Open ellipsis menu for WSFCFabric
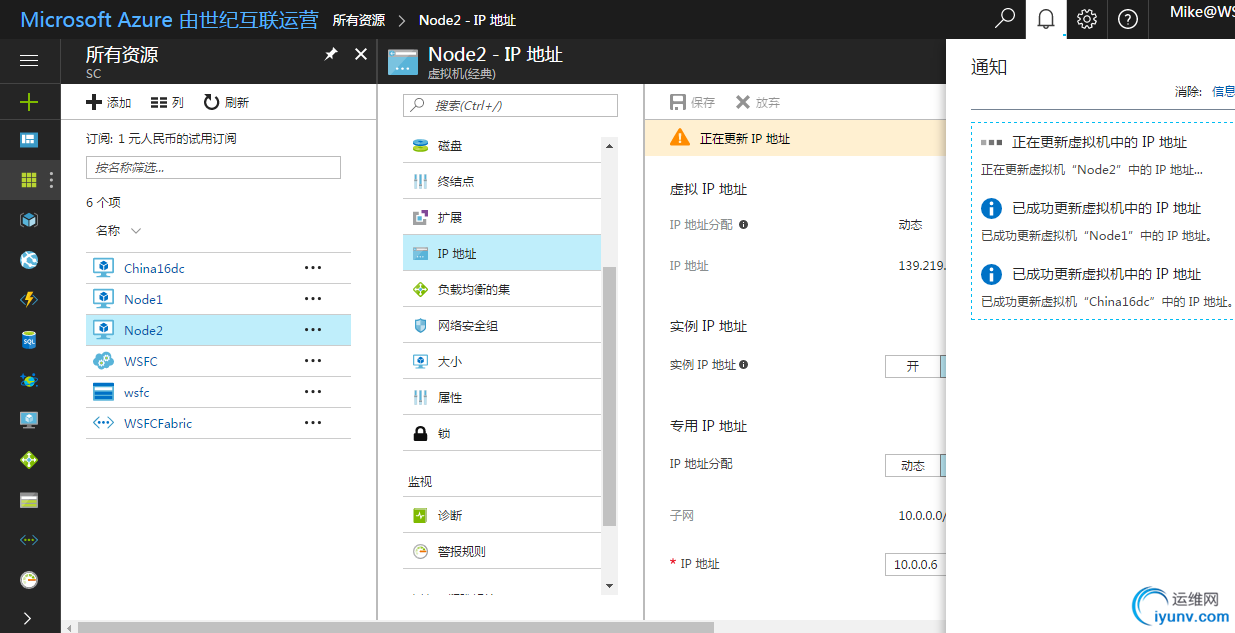Image resolution: width=1235 pixels, height=633 pixels. (x=313, y=423)
